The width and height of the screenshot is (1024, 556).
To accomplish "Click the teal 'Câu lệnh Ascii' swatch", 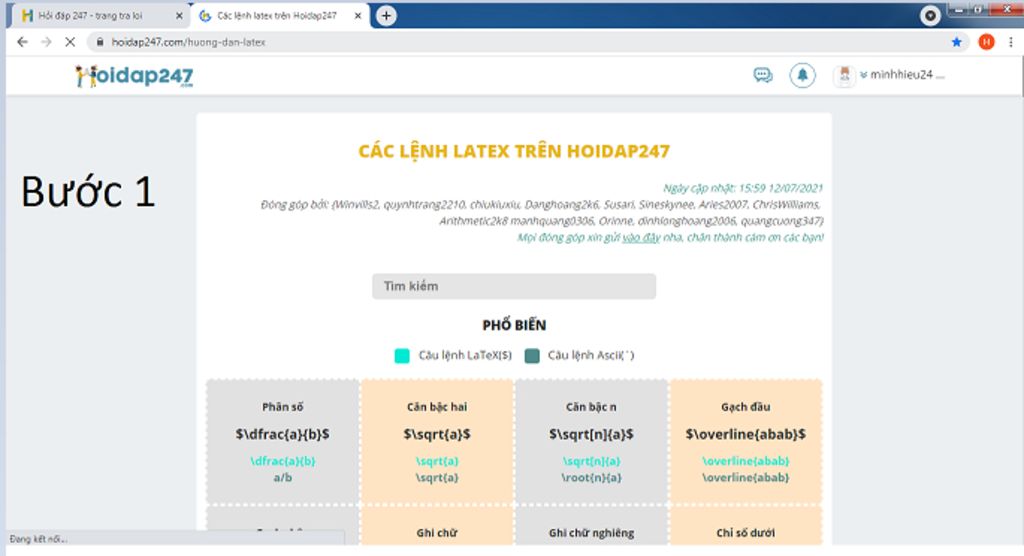I will point(532,355).
